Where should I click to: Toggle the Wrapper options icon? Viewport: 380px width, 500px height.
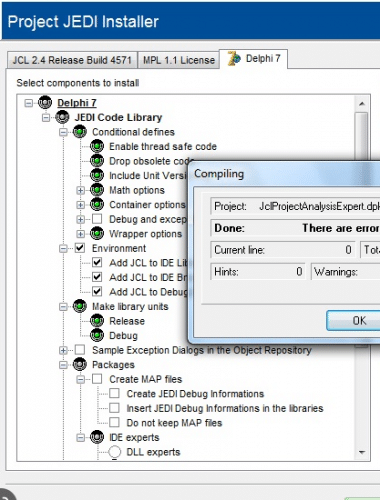pos(97,234)
